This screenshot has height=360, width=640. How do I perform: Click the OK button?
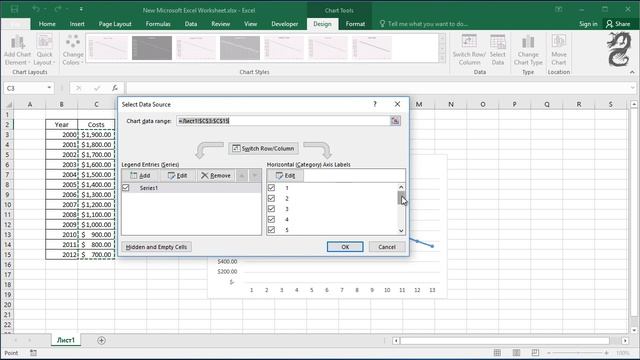pyautogui.click(x=345, y=247)
